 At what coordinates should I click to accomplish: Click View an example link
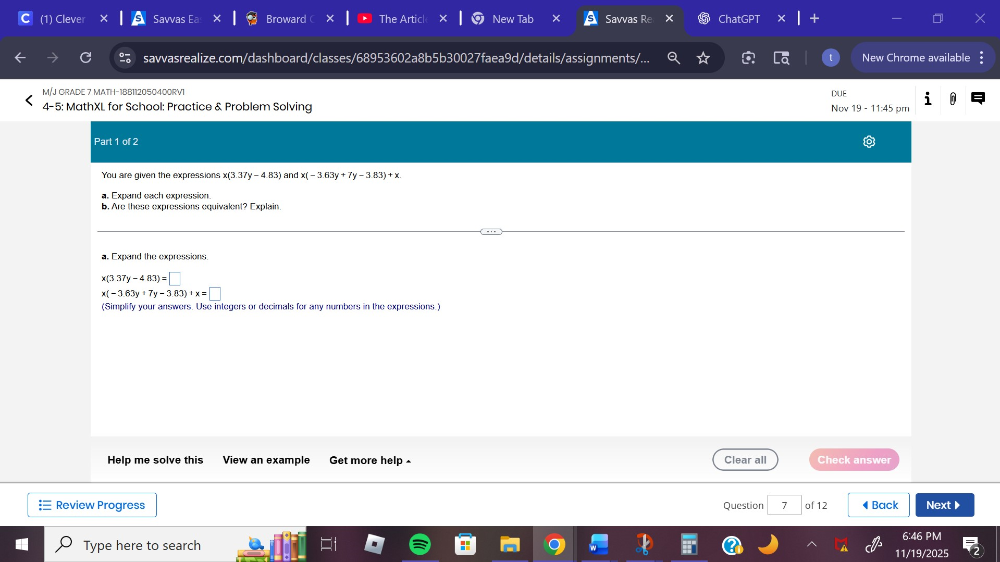click(x=266, y=460)
